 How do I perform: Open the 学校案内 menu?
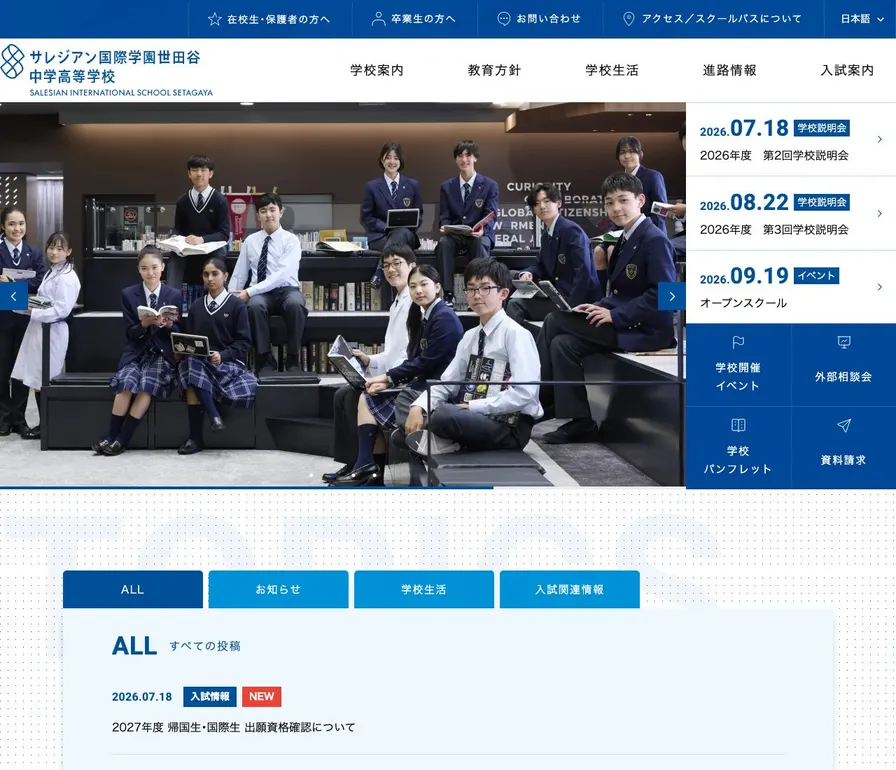[x=377, y=70]
